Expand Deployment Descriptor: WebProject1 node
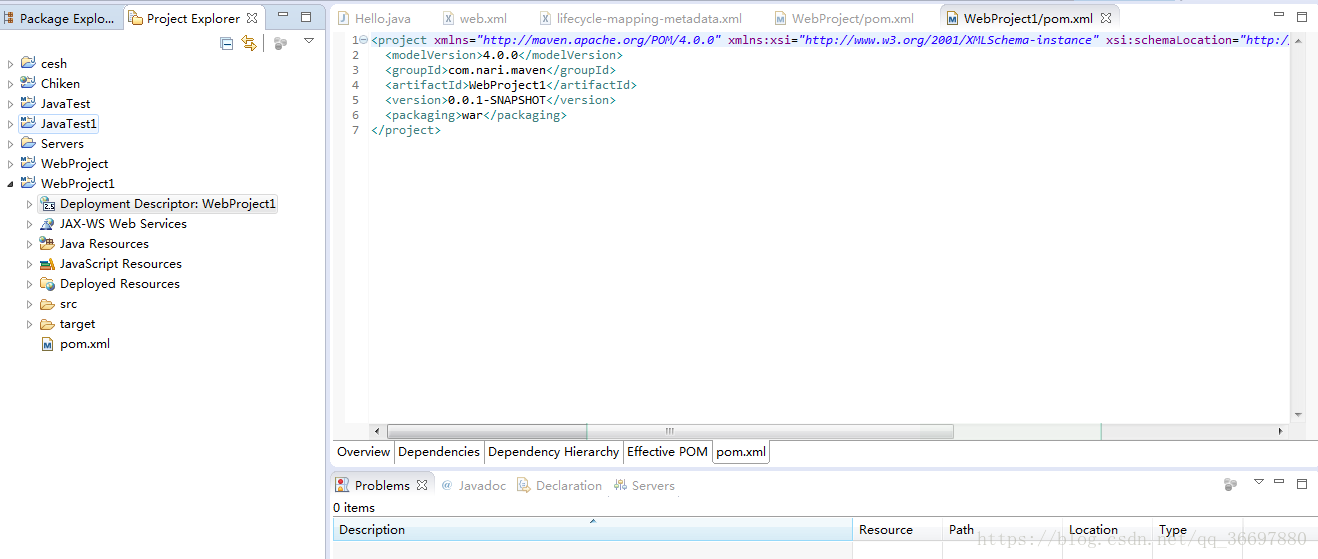The width and height of the screenshot is (1318, 559). [30, 204]
